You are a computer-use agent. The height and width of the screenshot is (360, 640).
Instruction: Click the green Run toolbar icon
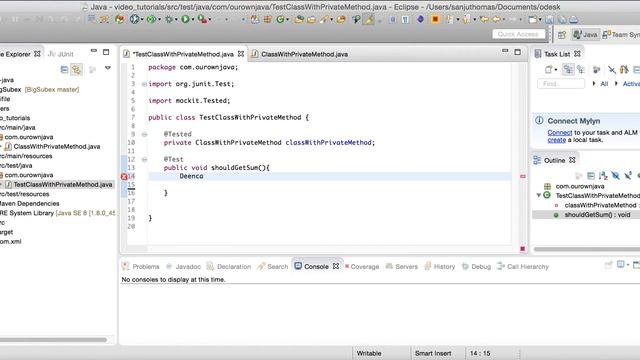(185, 19)
